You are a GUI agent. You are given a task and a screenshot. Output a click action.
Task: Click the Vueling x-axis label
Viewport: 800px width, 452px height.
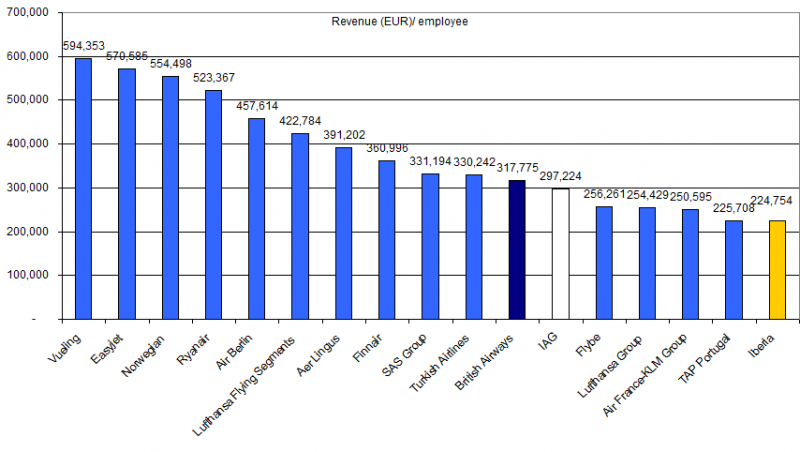(64, 348)
